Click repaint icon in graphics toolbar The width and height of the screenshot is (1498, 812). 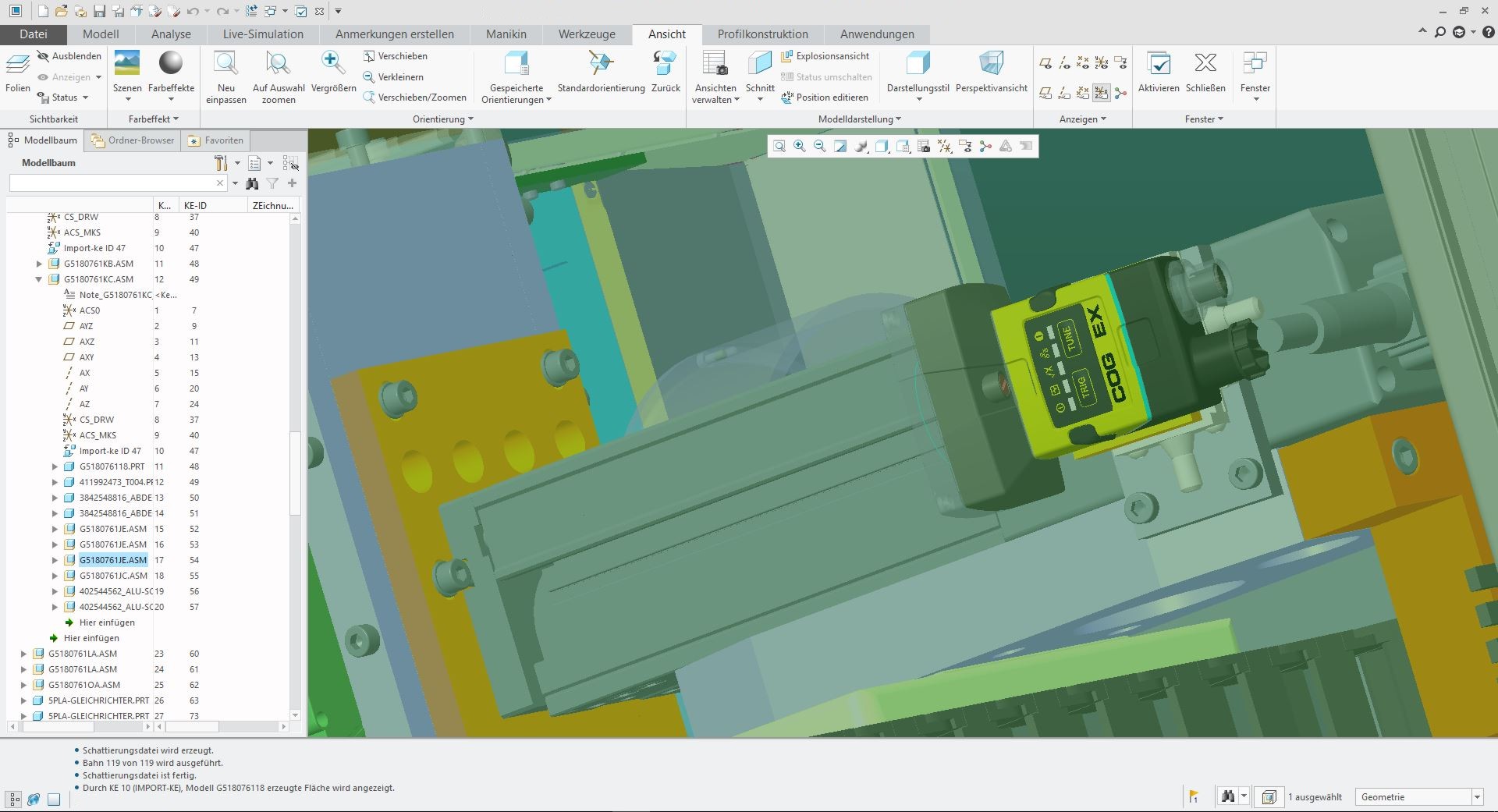840,146
